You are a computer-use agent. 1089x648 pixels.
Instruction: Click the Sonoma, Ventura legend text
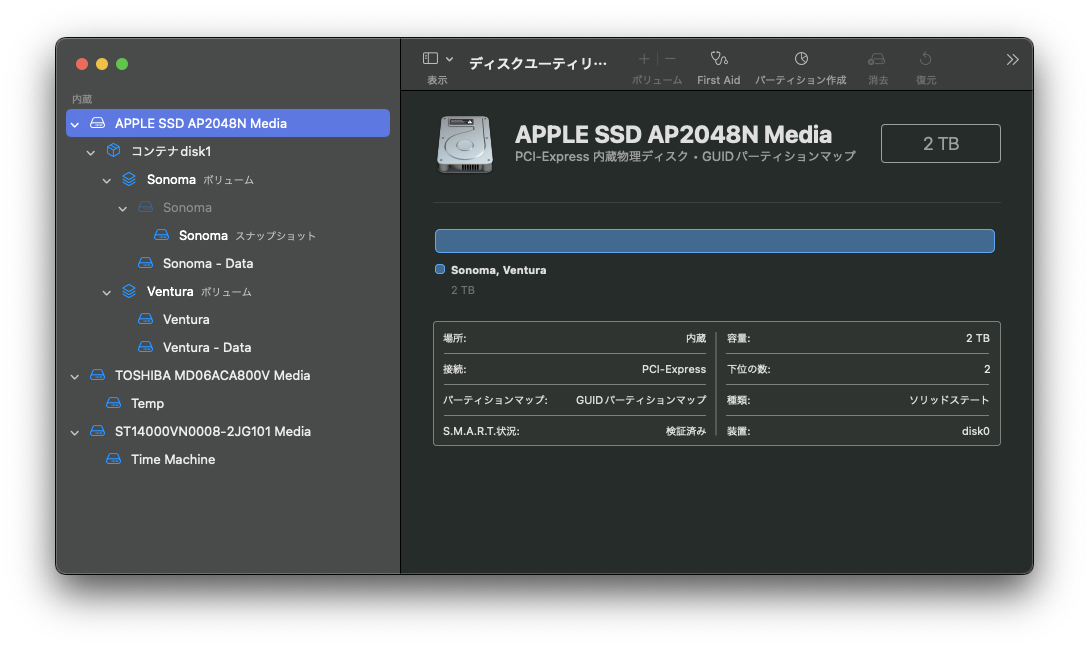coord(498,270)
